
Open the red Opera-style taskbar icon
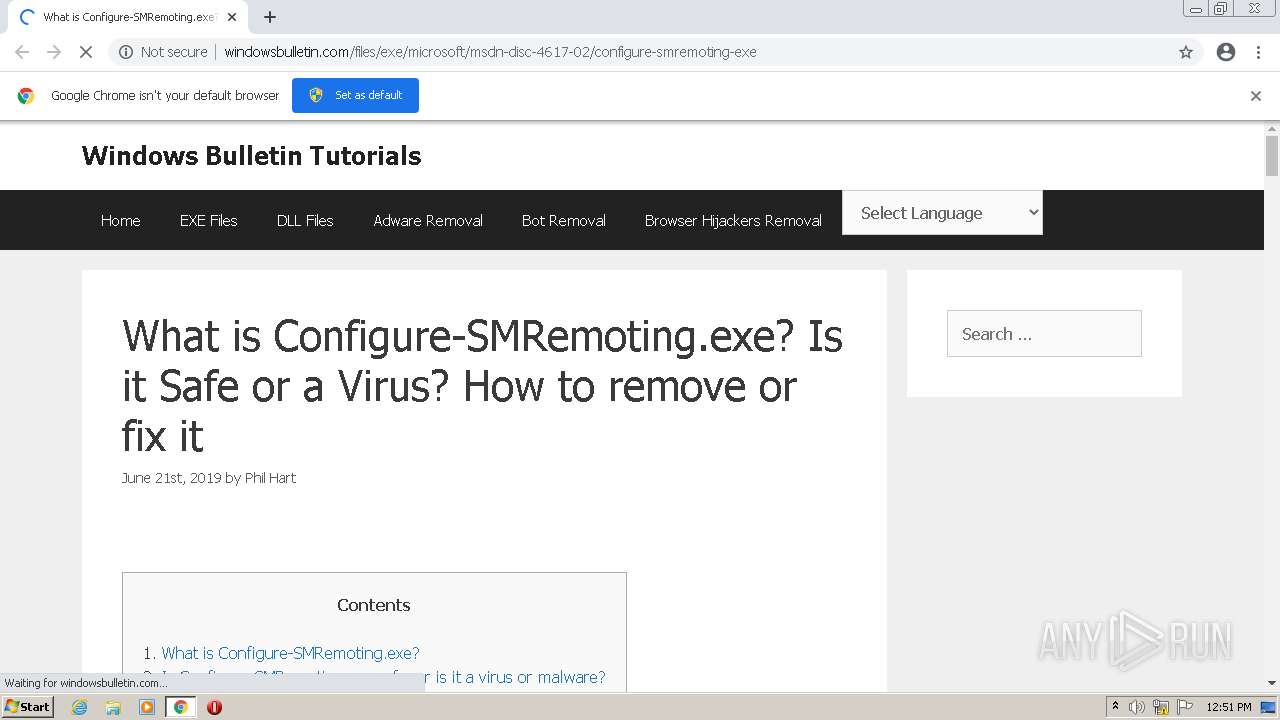pyautogui.click(x=214, y=707)
